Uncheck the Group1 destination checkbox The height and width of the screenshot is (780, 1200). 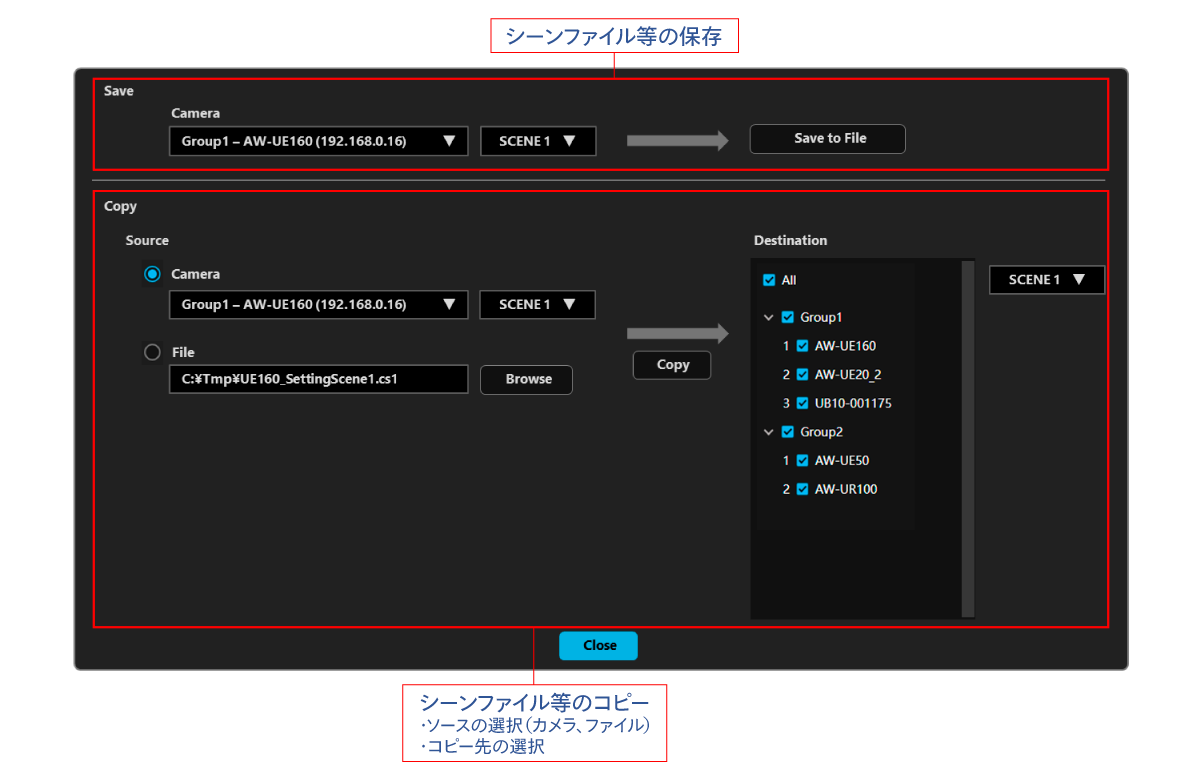coord(787,317)
